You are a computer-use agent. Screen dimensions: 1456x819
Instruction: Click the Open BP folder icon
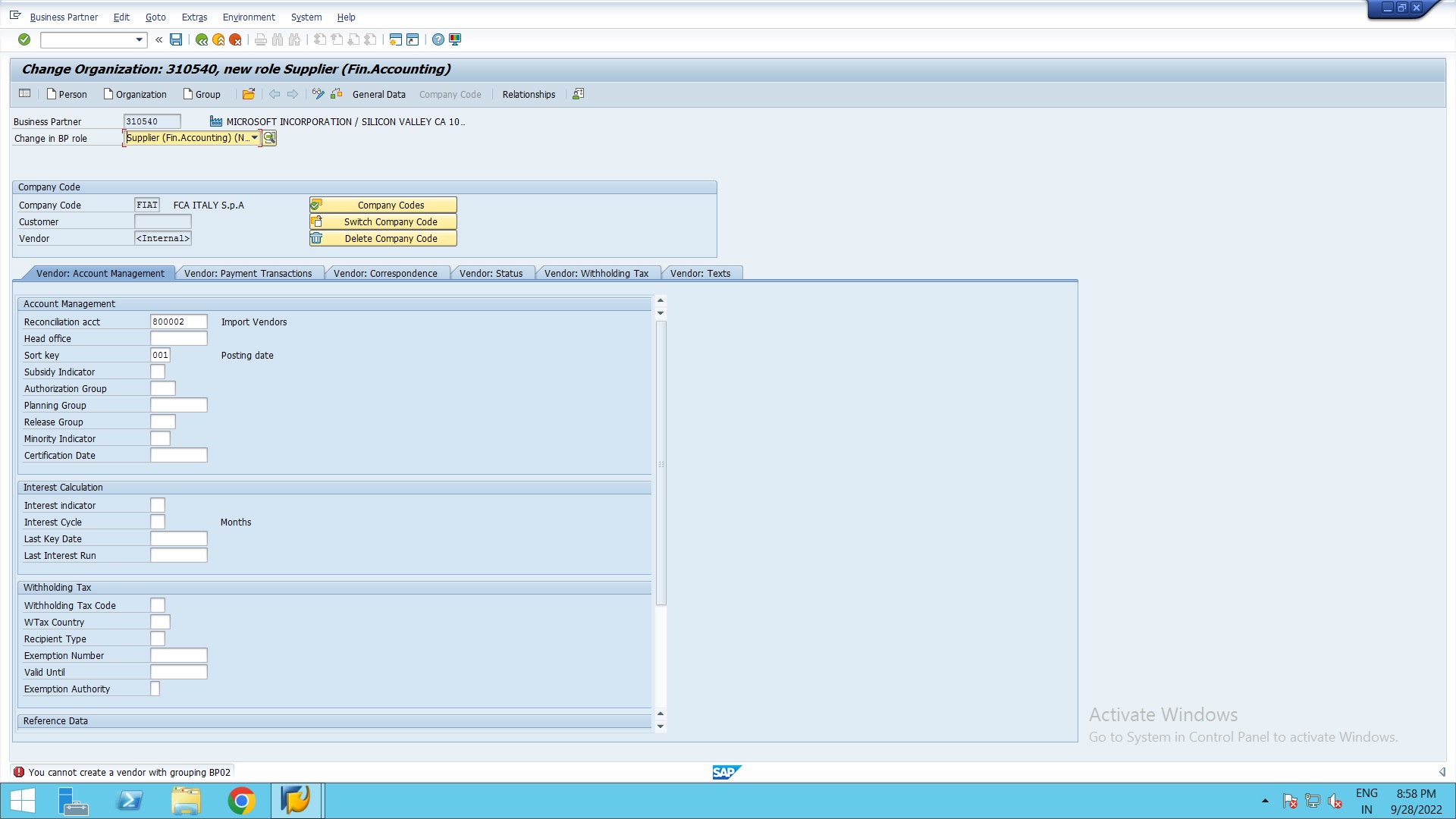248,94
